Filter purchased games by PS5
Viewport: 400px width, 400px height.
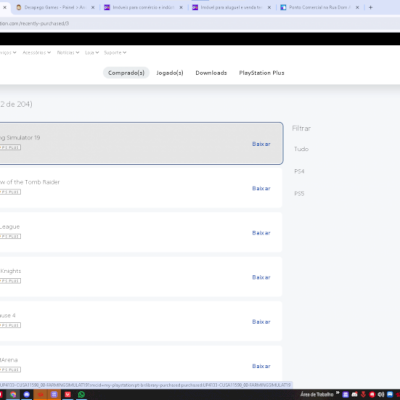(x=299, y=193)
